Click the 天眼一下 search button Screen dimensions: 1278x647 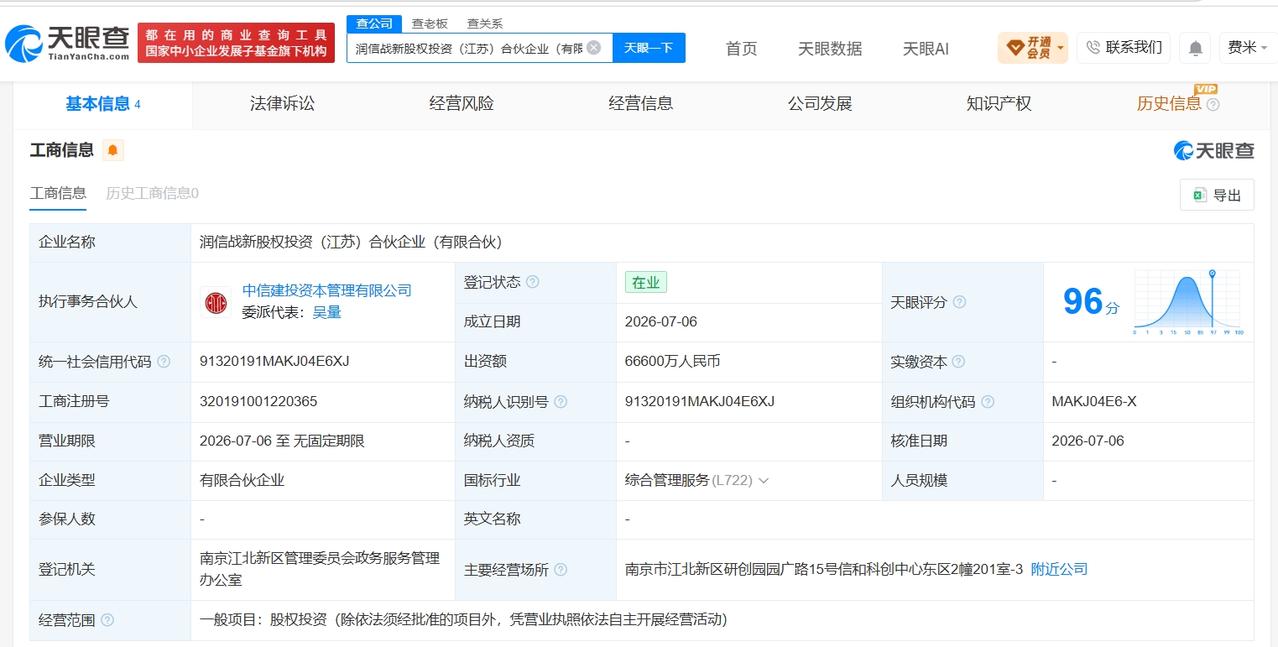tap(649, 47)
